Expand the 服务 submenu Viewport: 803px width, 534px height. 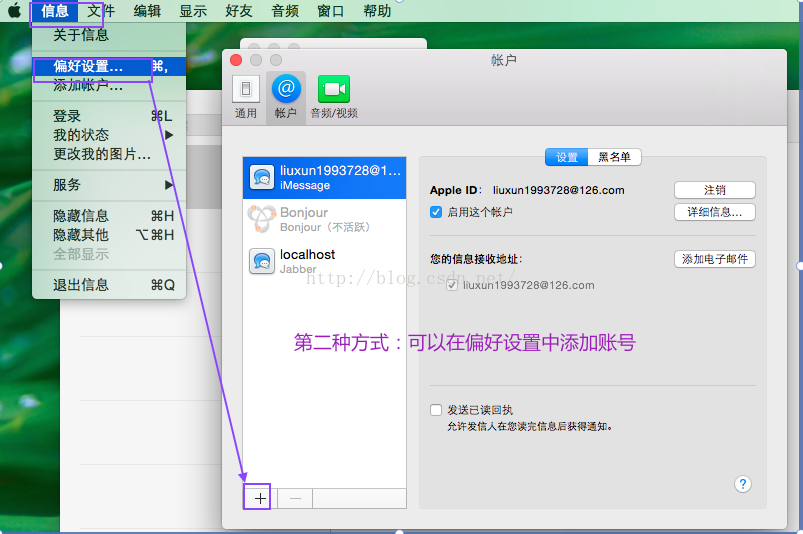coord(109,185)
